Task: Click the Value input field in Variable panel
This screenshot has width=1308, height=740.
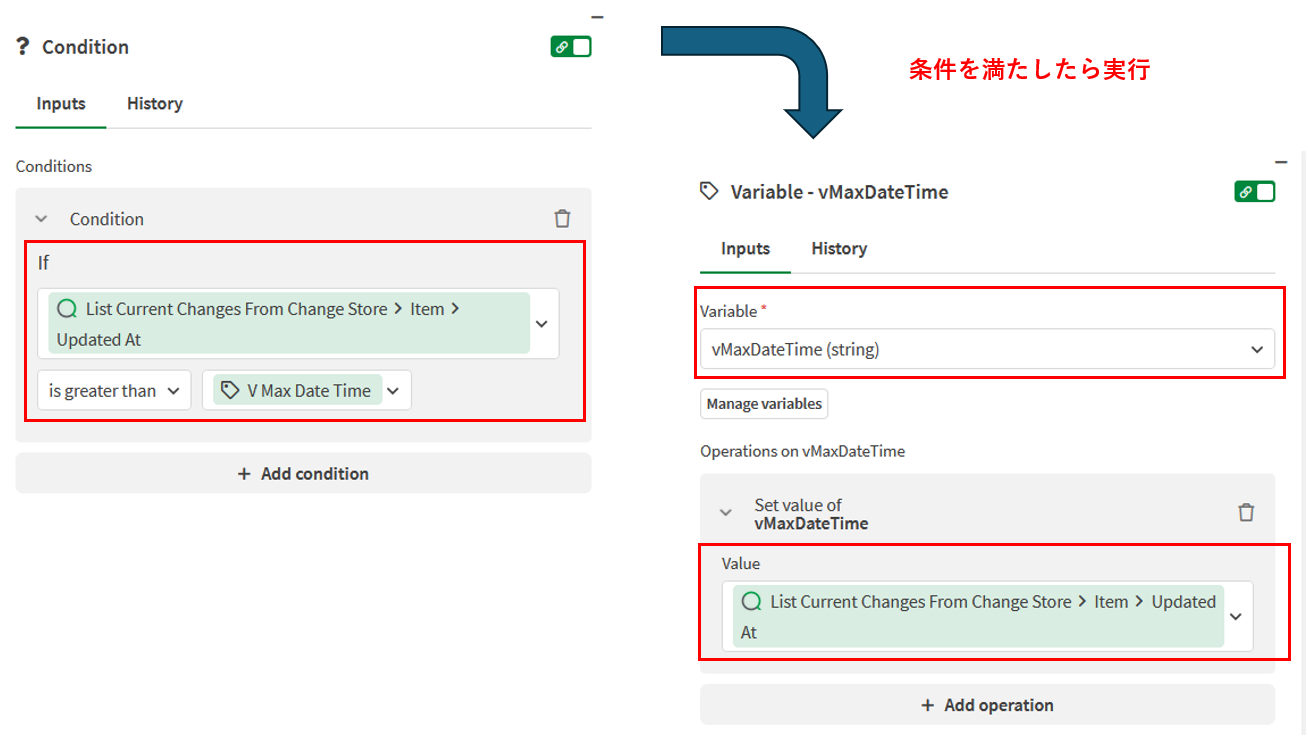Action: coord(976,616)
